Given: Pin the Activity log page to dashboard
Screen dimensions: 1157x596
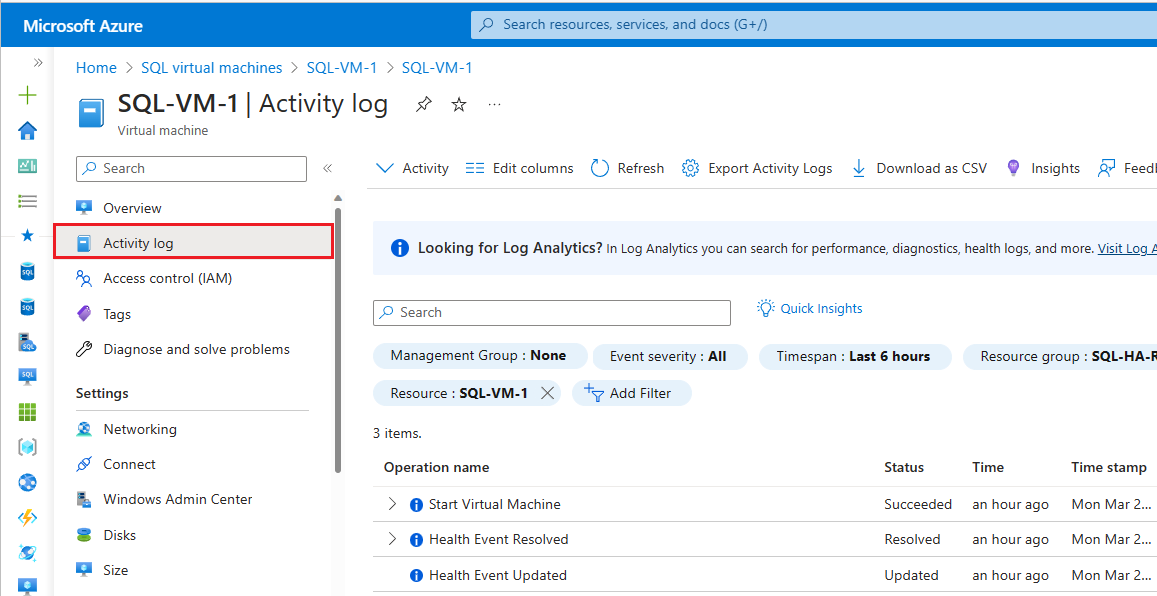Looking at the screenshot, I should pos(423,103).
